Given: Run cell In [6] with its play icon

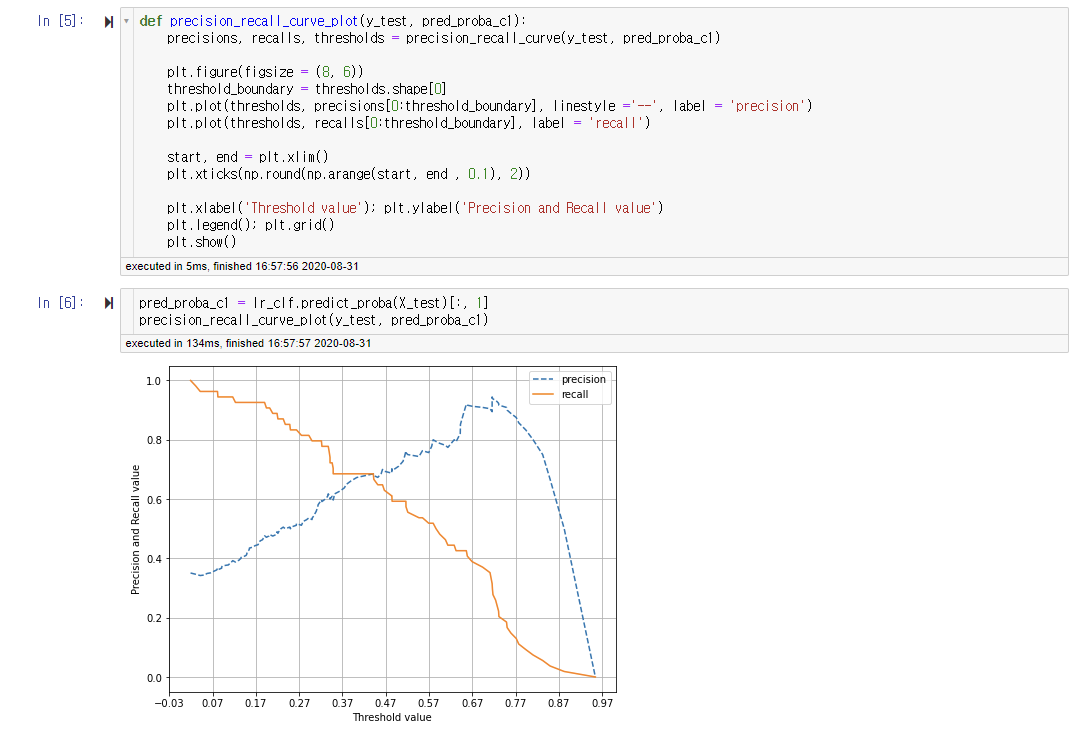Looking at the screenshot, I should [109, 303].
